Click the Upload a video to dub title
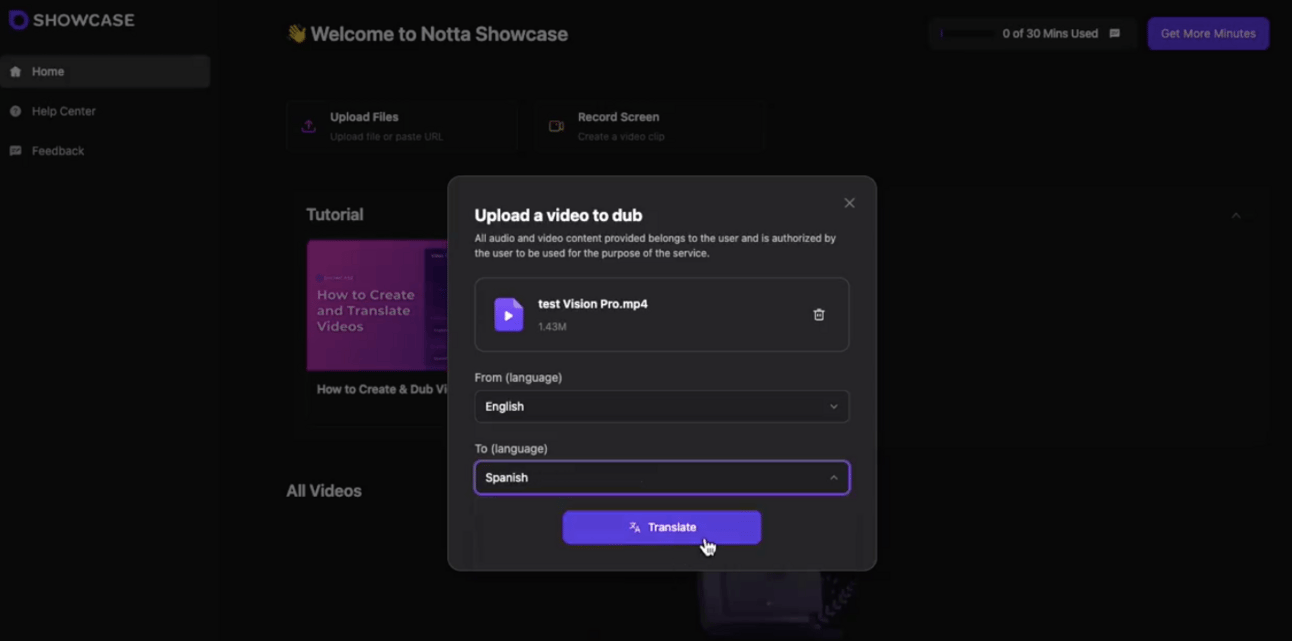Viewport: 1292px width, 641px height. point(558,216)
